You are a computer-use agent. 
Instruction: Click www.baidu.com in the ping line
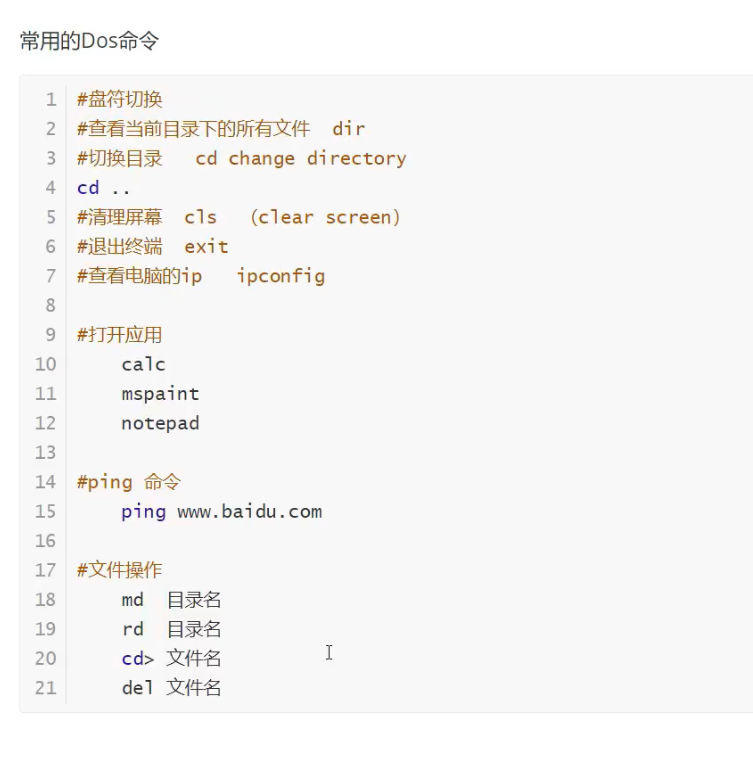[249, 511]
